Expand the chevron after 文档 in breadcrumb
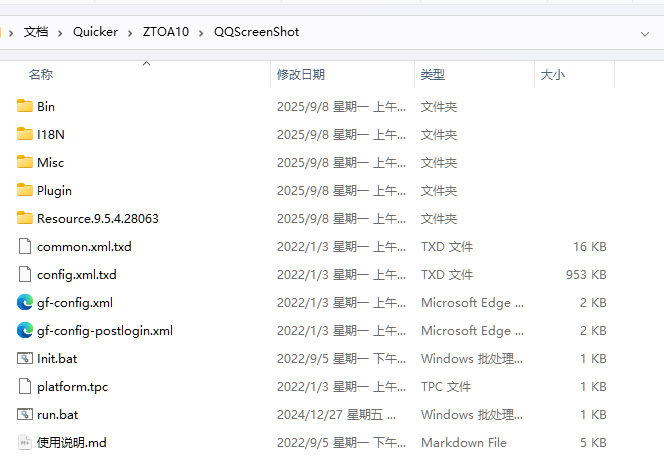 [x=60, y=33]
